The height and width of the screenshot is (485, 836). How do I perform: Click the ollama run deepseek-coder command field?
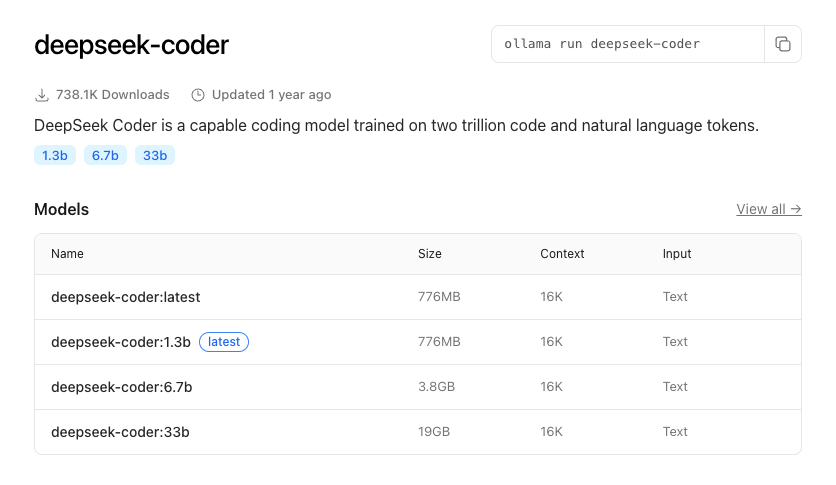(627, 44)
